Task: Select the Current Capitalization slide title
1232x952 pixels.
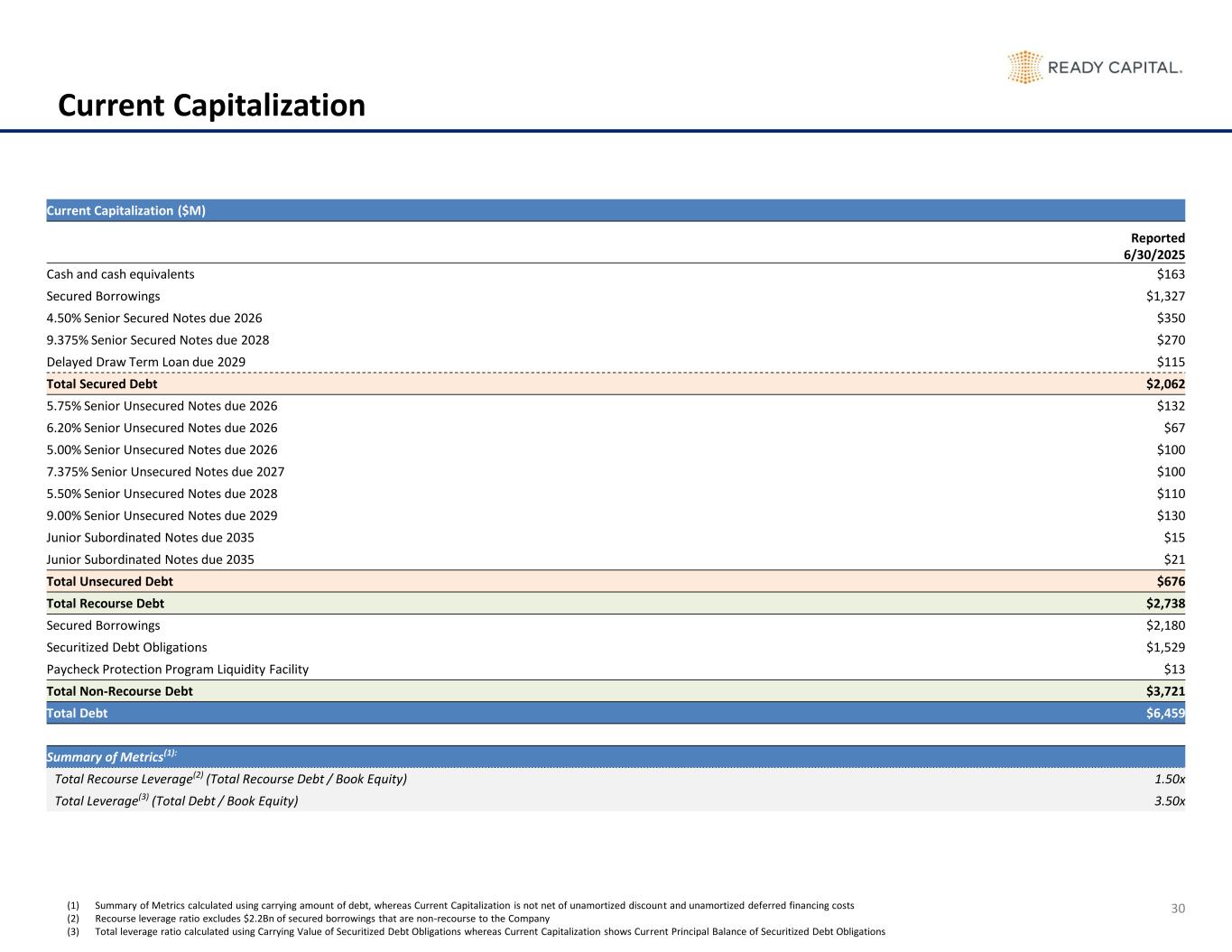Action: [211, 106]
